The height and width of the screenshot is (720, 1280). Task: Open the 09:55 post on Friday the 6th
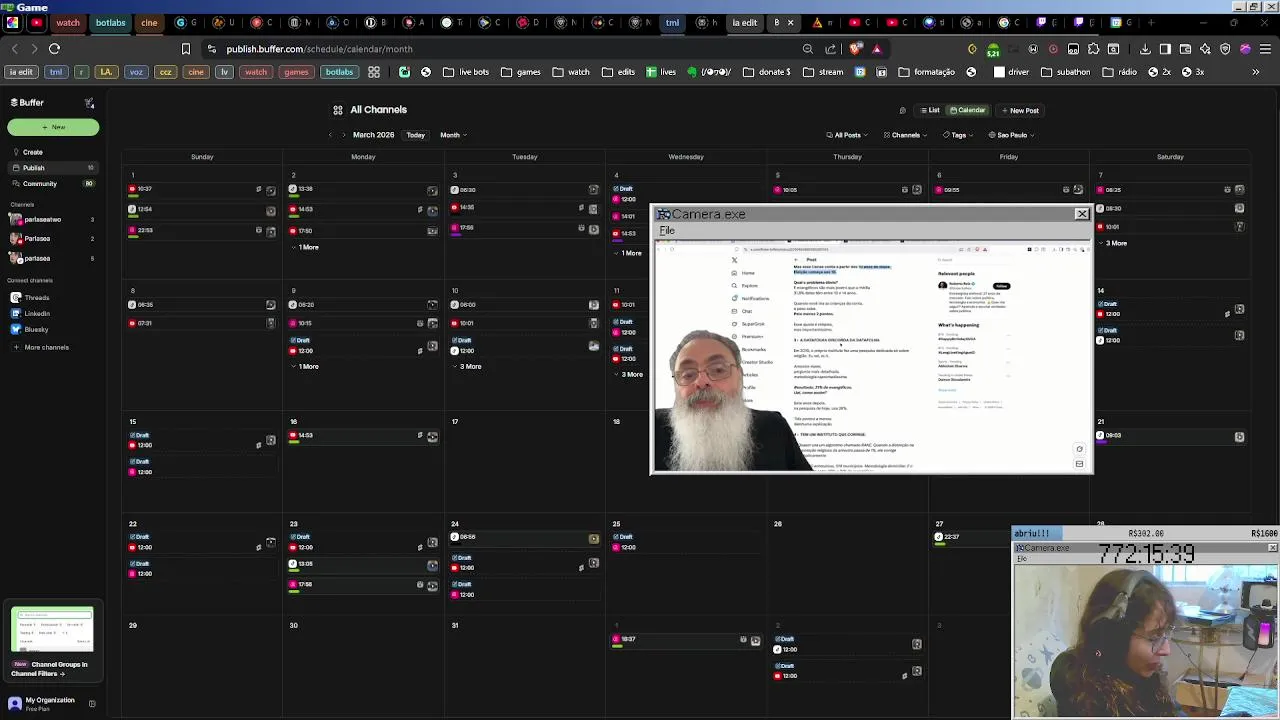click(1009, 189)
